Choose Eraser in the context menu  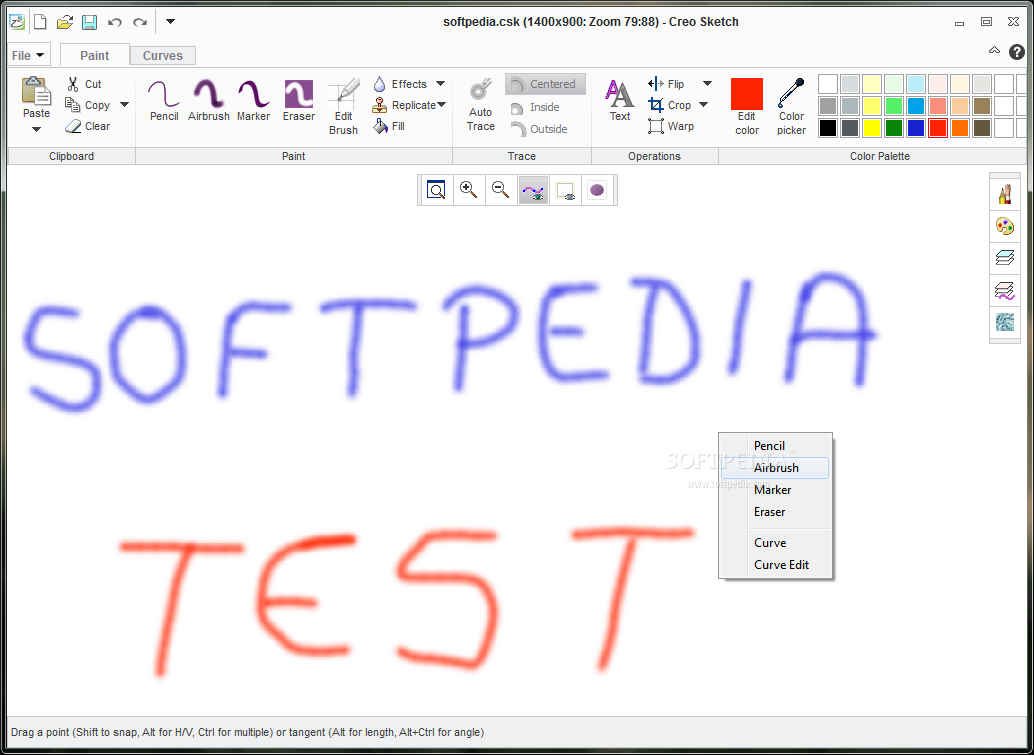point(776,512)
